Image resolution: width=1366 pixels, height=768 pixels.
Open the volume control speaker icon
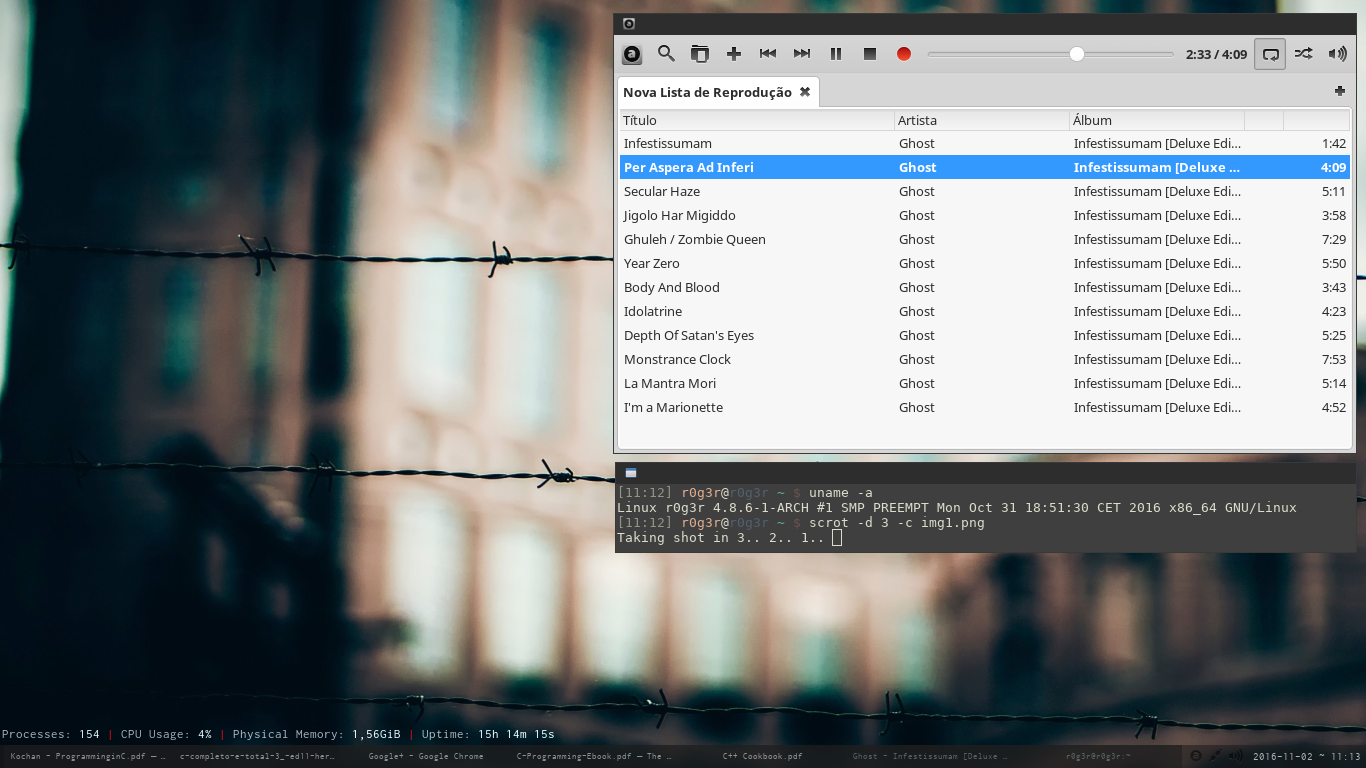click(x=1337, y=54)
